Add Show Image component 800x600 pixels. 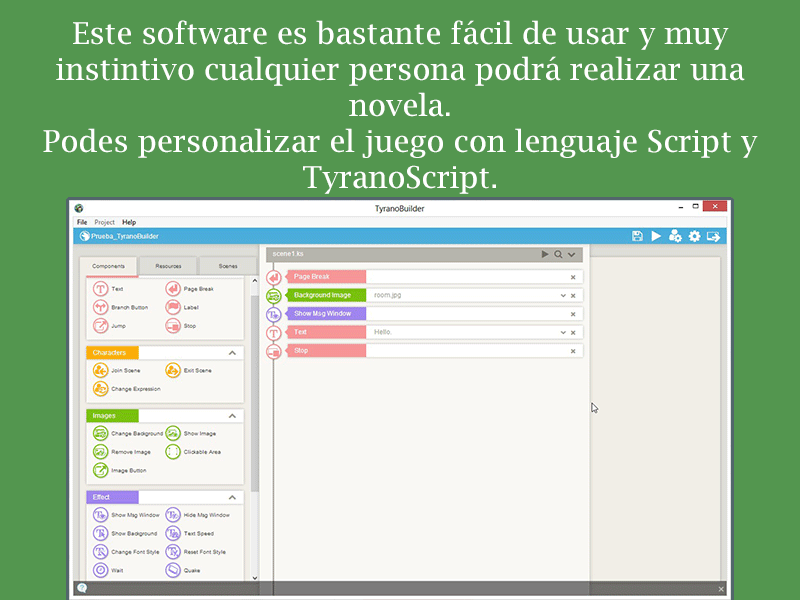[191, 433]
